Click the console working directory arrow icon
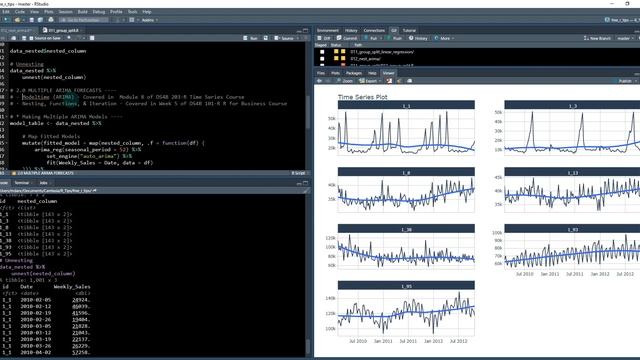 [95, 190]
